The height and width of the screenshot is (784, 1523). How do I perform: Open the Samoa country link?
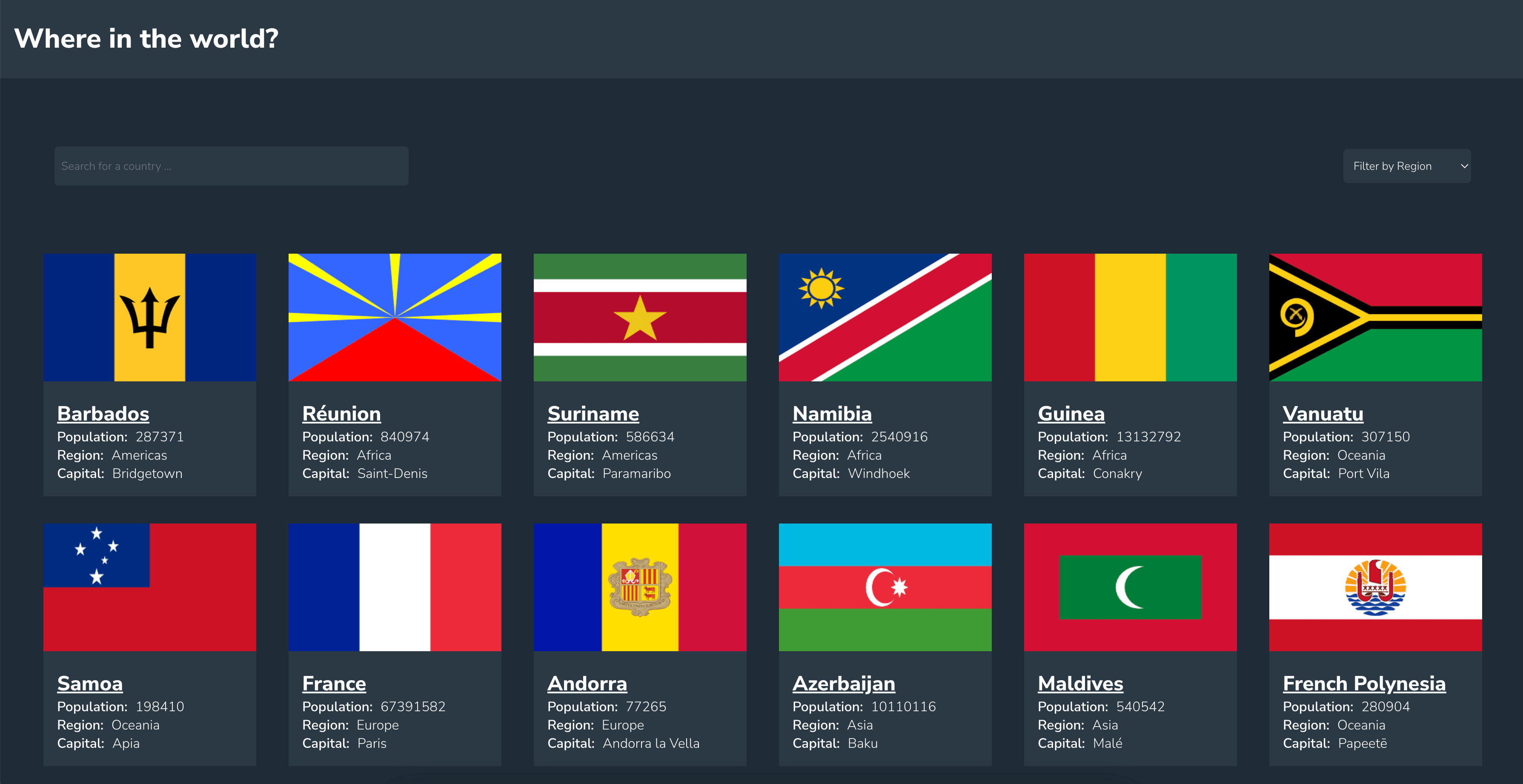[90, 683]
